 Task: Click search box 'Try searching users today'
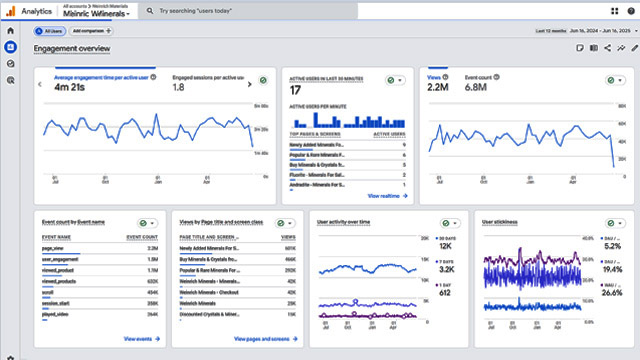point(248,11)
